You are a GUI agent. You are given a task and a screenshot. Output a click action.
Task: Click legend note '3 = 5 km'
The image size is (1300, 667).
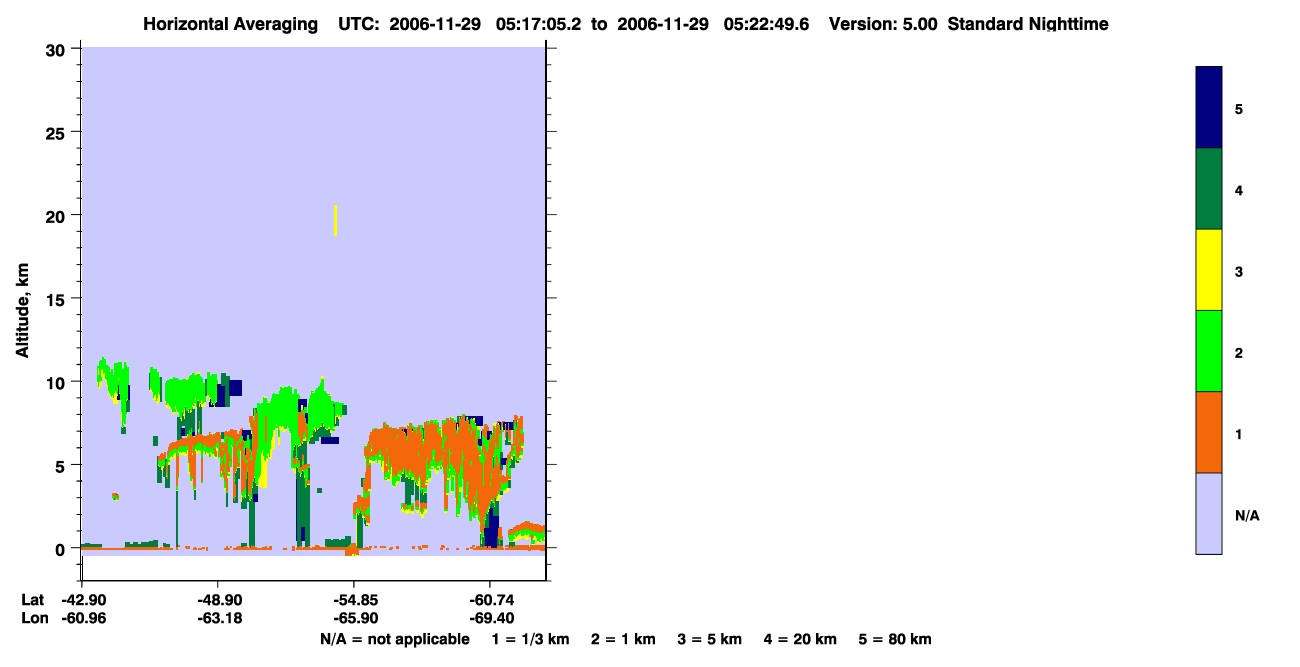point(710,639)
